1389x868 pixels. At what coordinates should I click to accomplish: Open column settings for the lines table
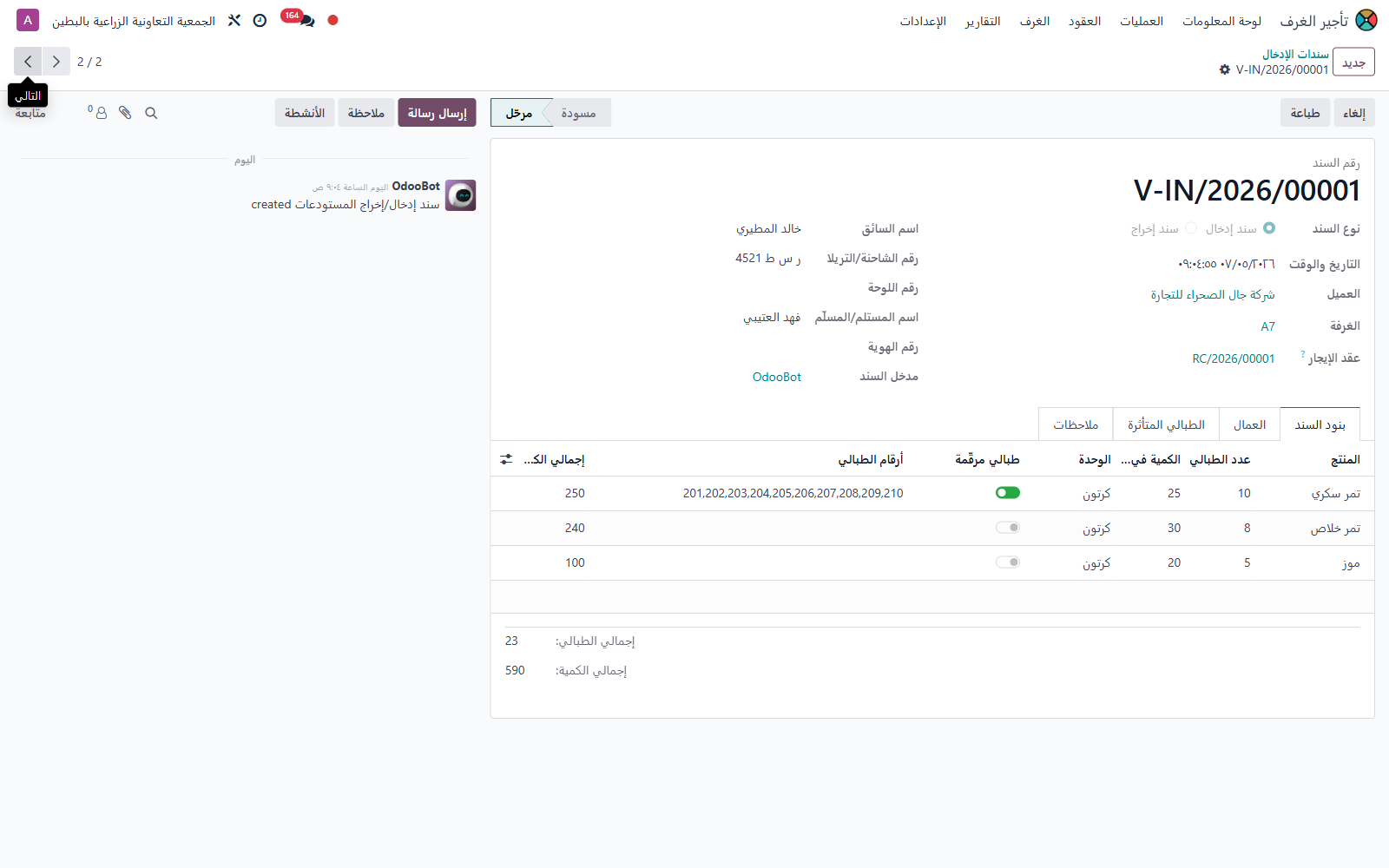[x=506, y=459]
